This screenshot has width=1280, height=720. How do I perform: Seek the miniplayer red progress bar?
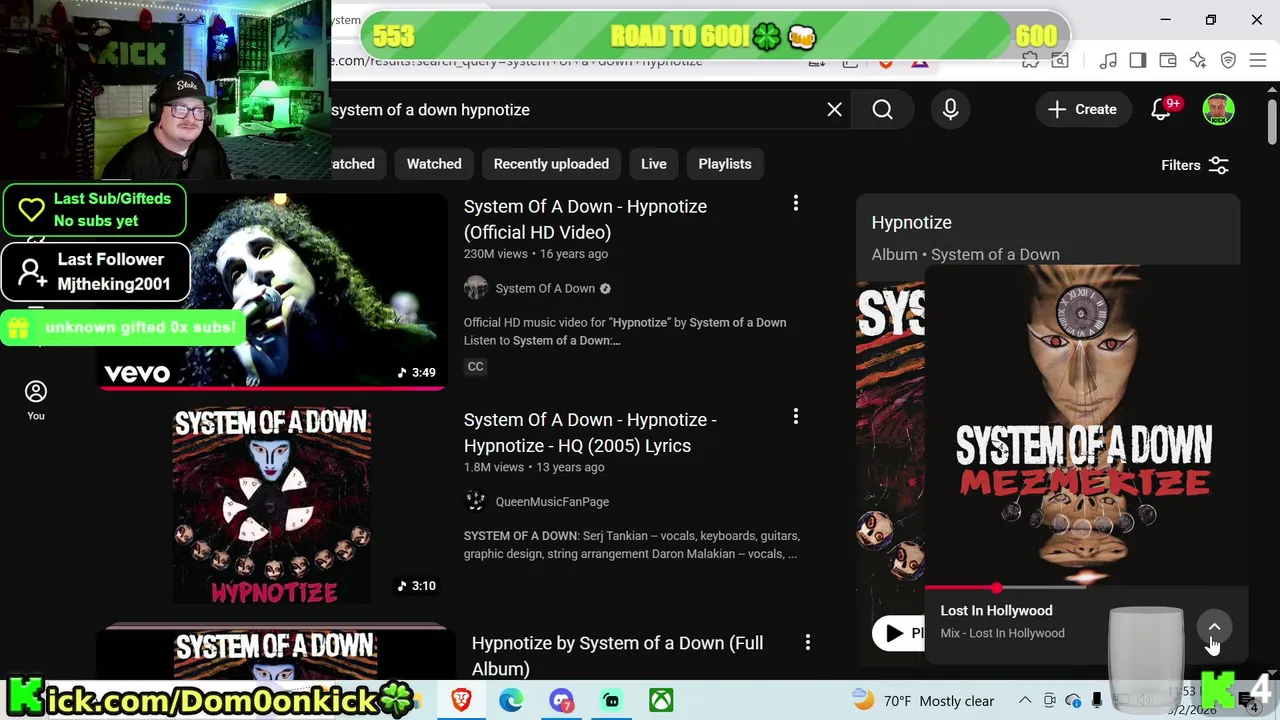[x=1085, y=588]
